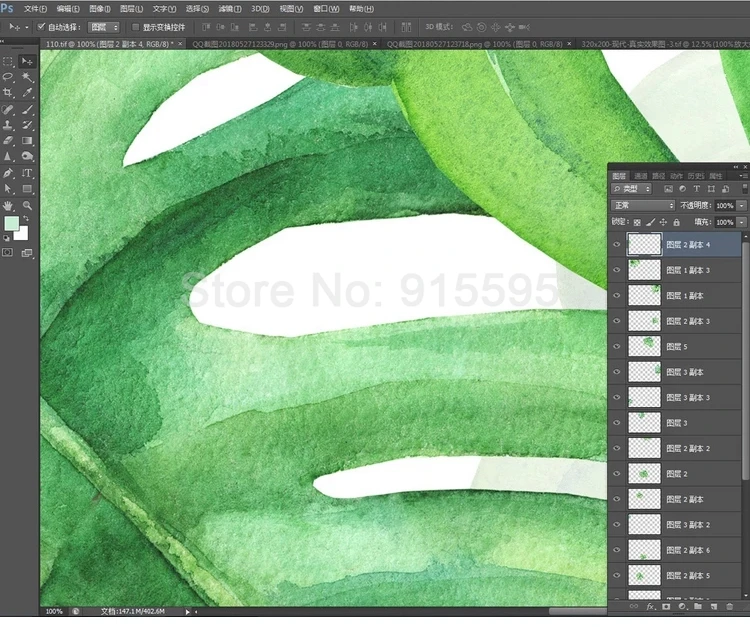Toggle lock position
Viewport: 750px width, 627px height.
[x=663, y=222]
